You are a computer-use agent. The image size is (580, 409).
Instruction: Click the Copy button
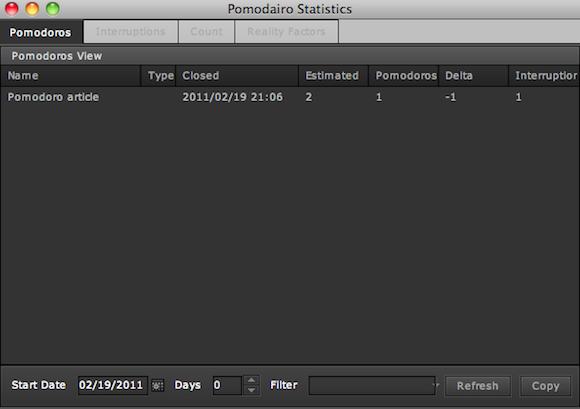coord(546,386)
